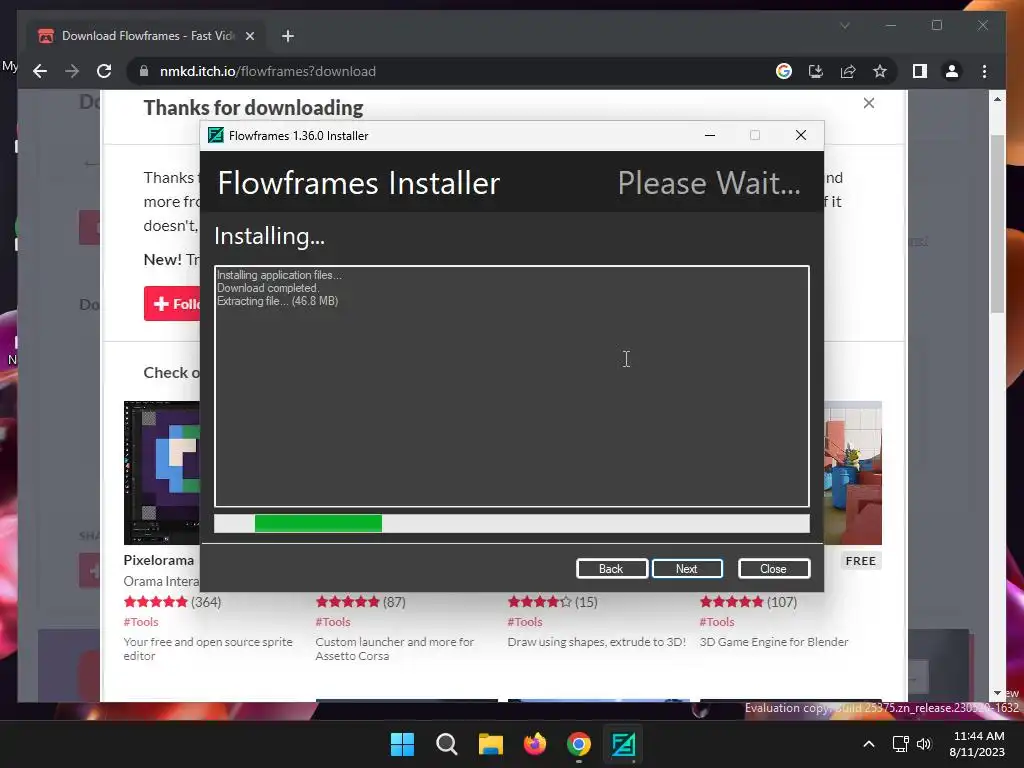Click the #Tools tag under the 87-rating item
Viewport: 1024px width, 768px height.
333,622
